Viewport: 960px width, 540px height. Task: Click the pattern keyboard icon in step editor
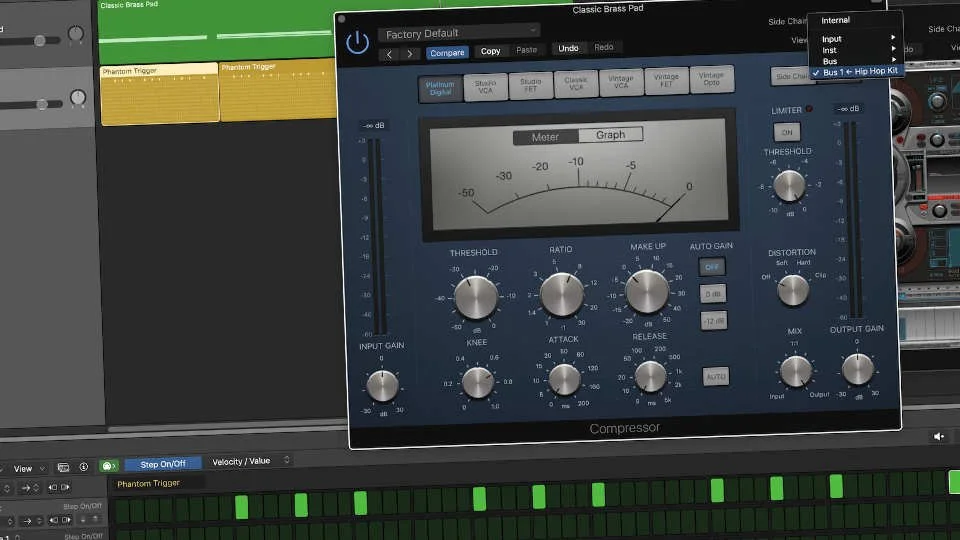coord(63,467)
